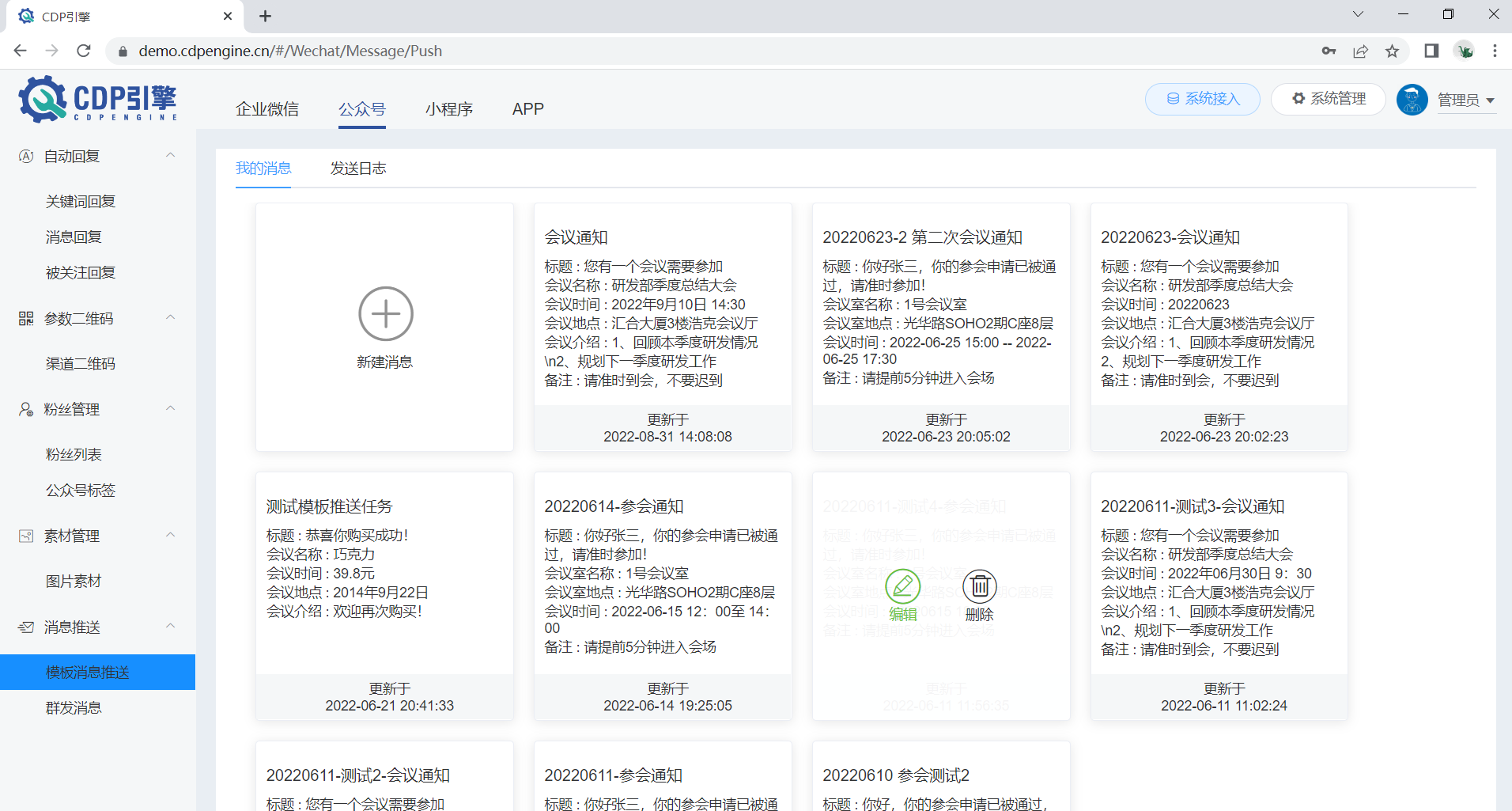Open the password key icon in address bar
This screenshot has width=1512, height=811.
(x=1329, y=51)
